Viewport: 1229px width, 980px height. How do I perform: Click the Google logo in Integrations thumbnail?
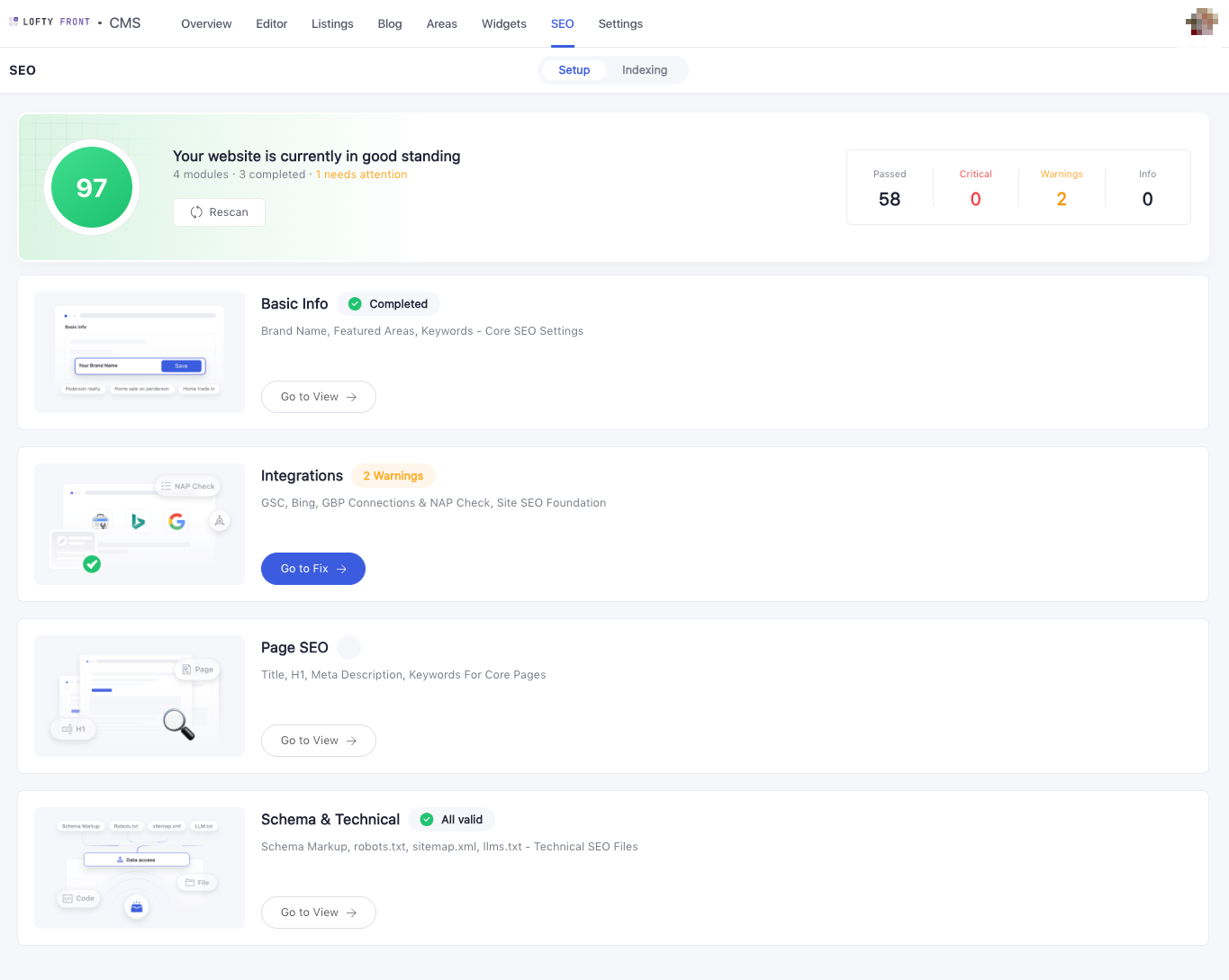click(x=176, y=521)
